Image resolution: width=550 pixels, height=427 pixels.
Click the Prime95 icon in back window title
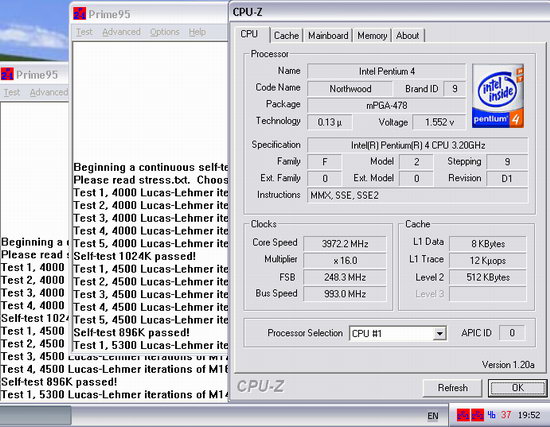(7, 74)
